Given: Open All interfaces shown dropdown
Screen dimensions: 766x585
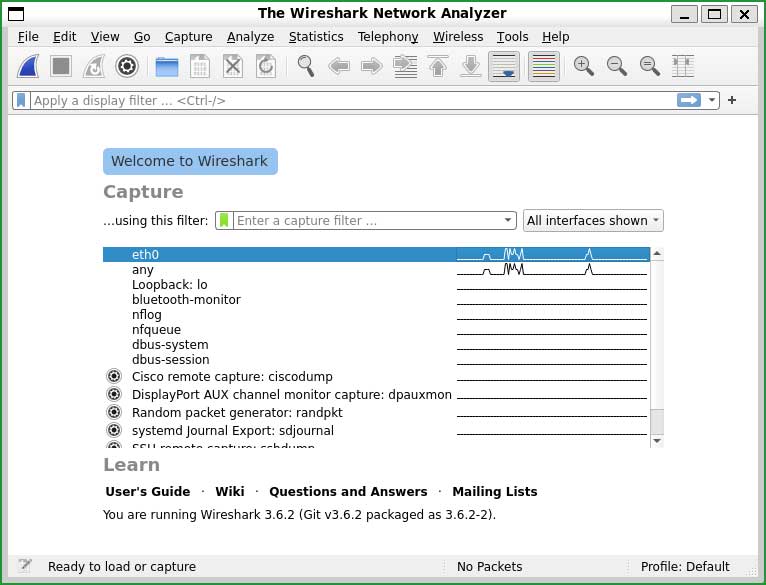Looking at the screenshot, I should pyautogui.click(x=593, y=220).
